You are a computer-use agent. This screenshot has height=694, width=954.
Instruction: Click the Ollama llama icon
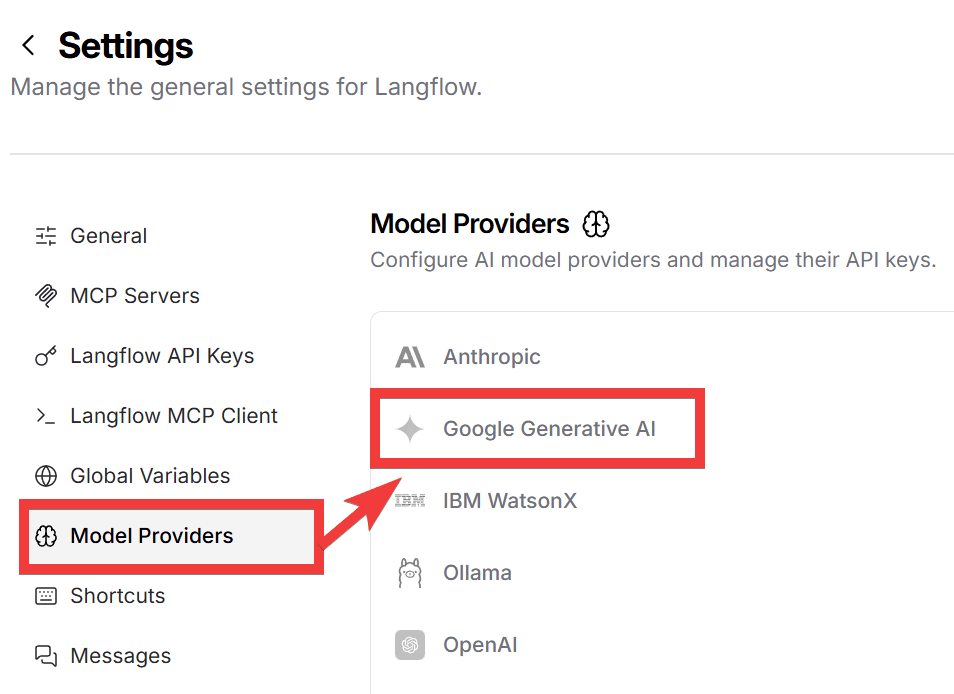[x=410, y=573]
